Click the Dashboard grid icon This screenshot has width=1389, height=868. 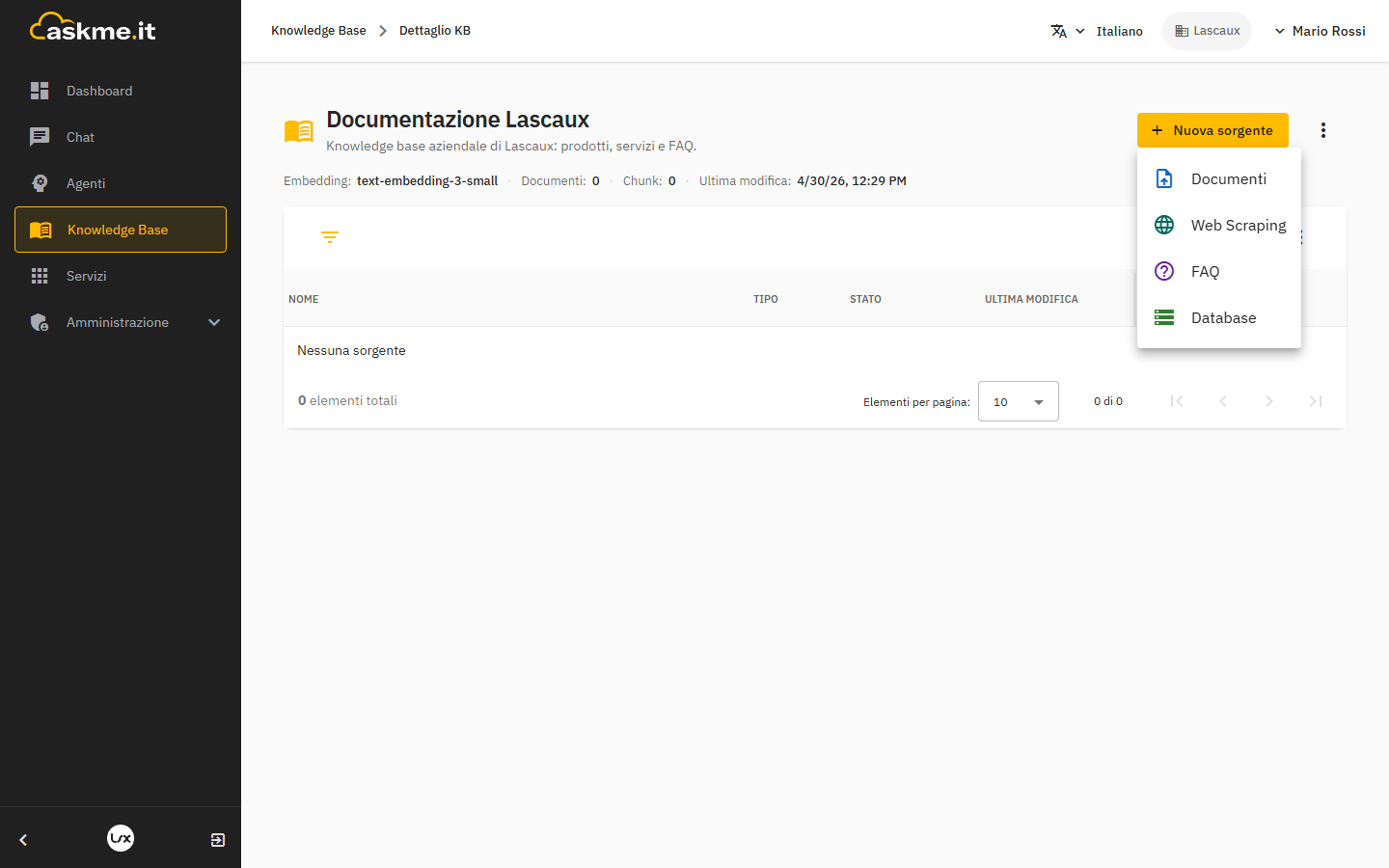(40, 91)
